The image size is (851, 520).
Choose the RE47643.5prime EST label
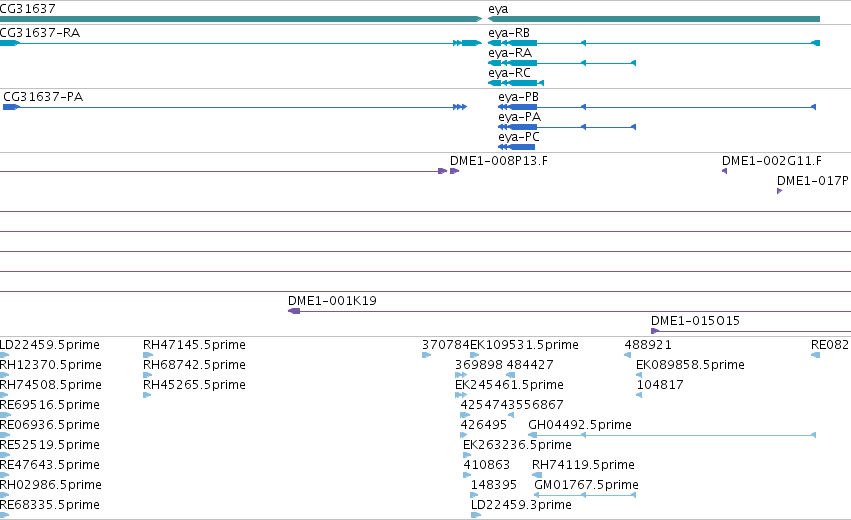click(x=50, y=465)
